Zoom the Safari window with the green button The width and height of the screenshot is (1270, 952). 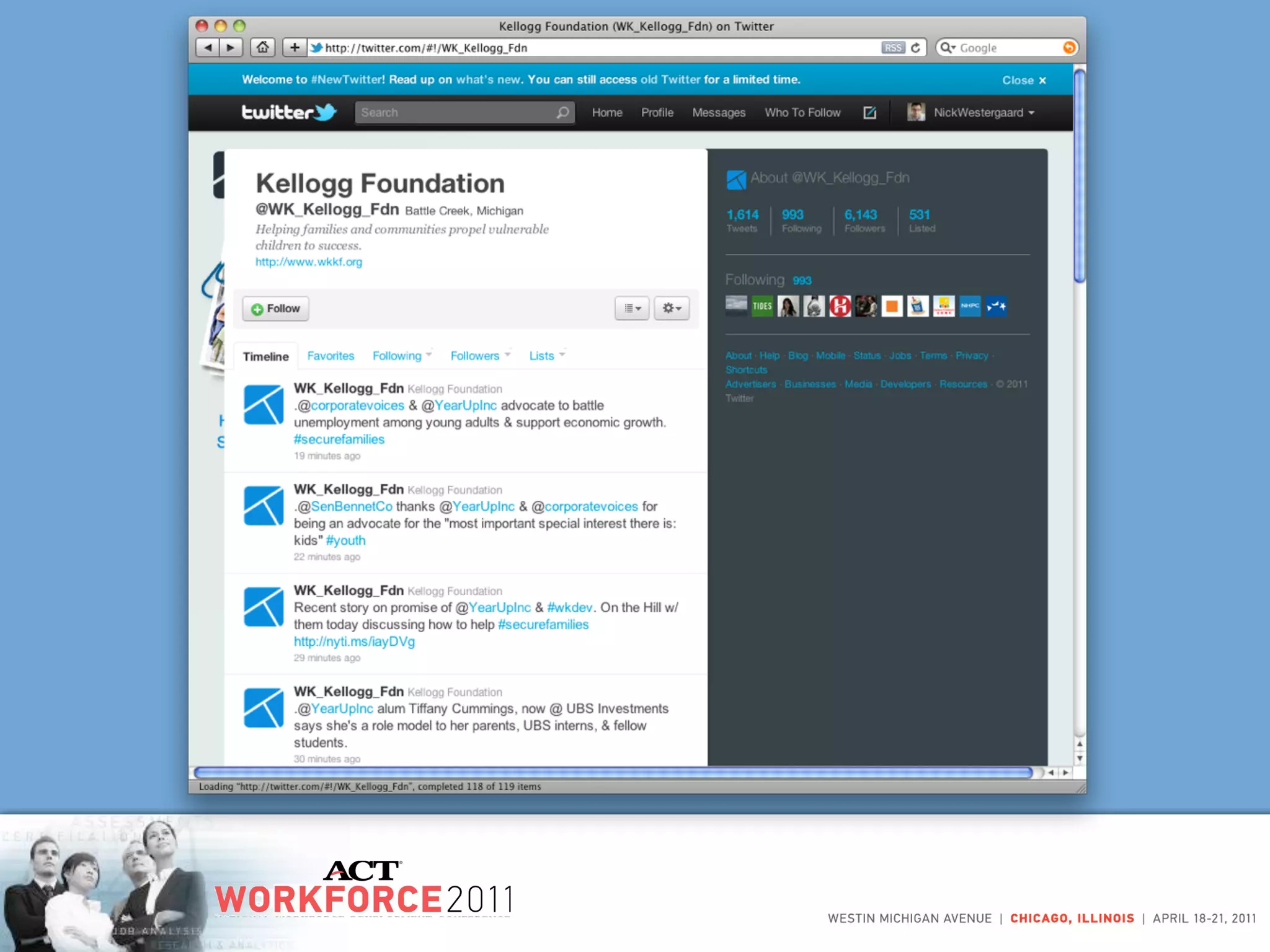coord(239,25)
